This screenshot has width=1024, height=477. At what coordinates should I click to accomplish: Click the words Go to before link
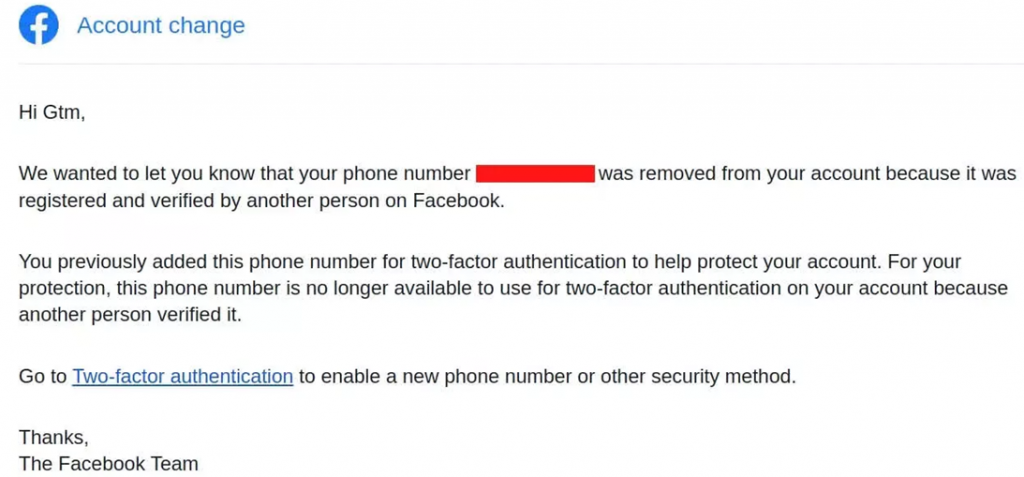(42, 376)
